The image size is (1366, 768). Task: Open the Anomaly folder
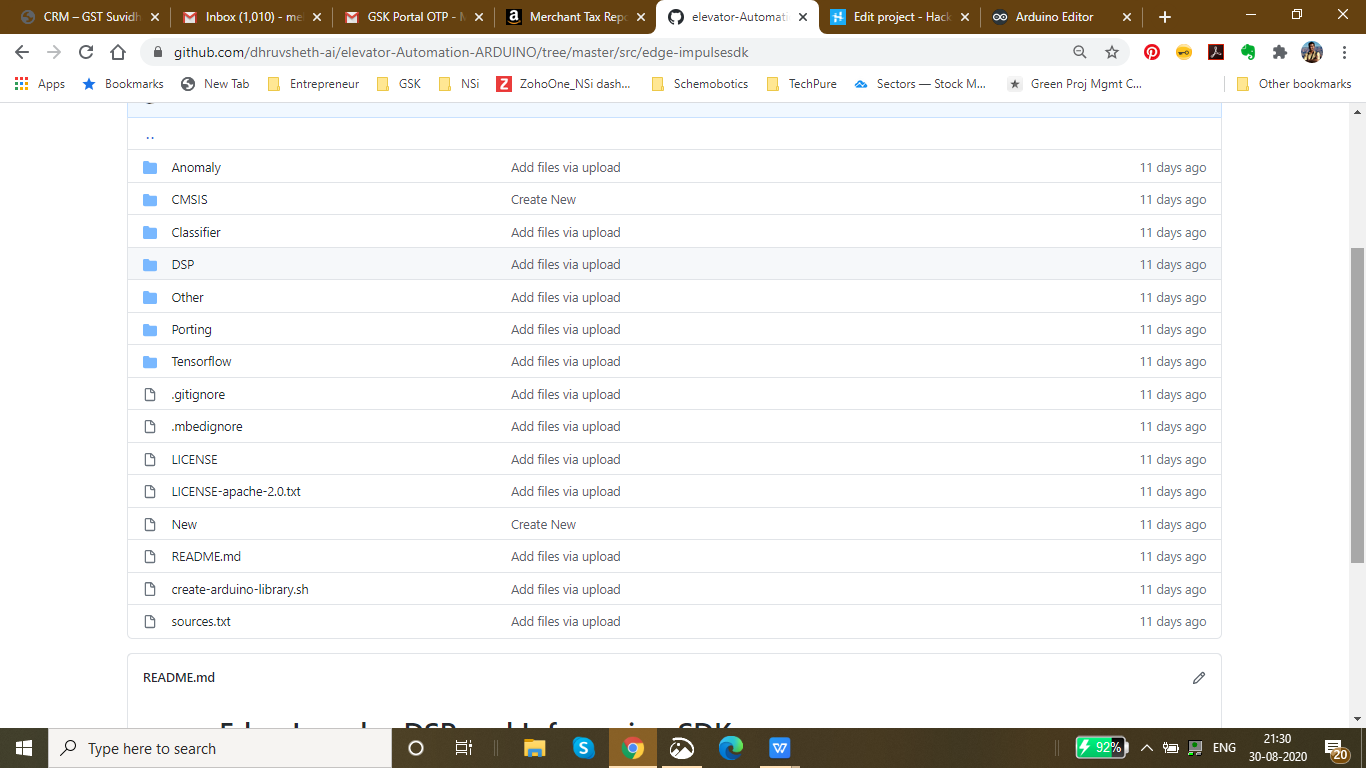coord(196,168)
